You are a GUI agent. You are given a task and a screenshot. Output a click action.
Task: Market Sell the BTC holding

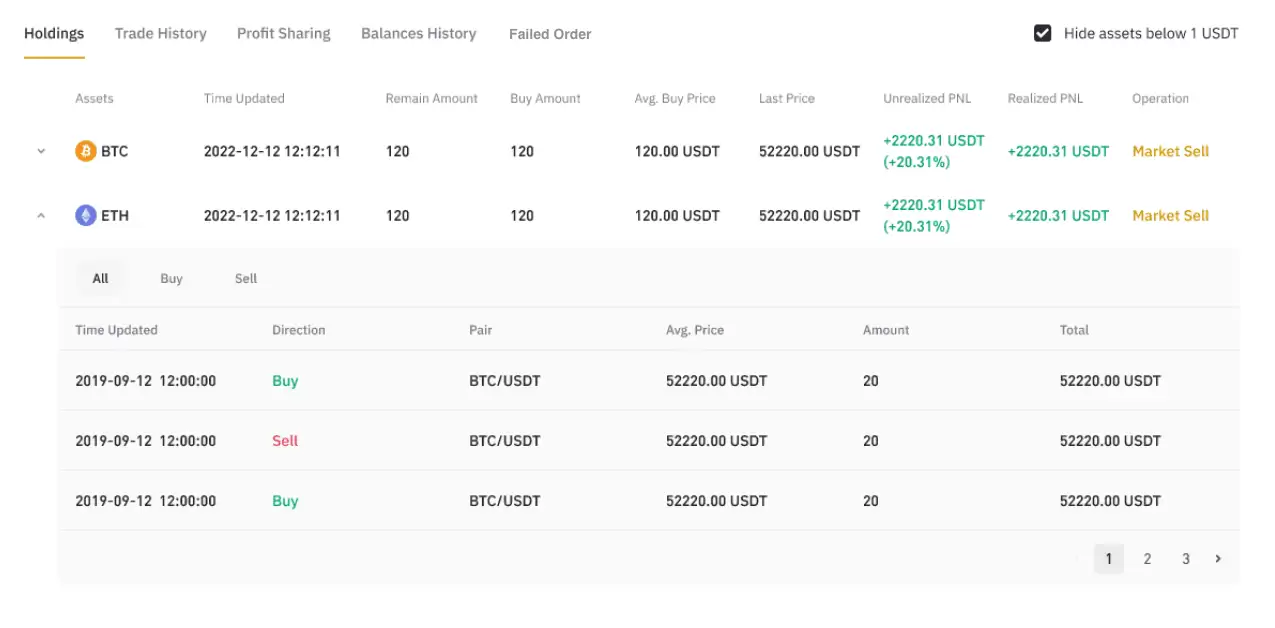tap(1170, 152)
